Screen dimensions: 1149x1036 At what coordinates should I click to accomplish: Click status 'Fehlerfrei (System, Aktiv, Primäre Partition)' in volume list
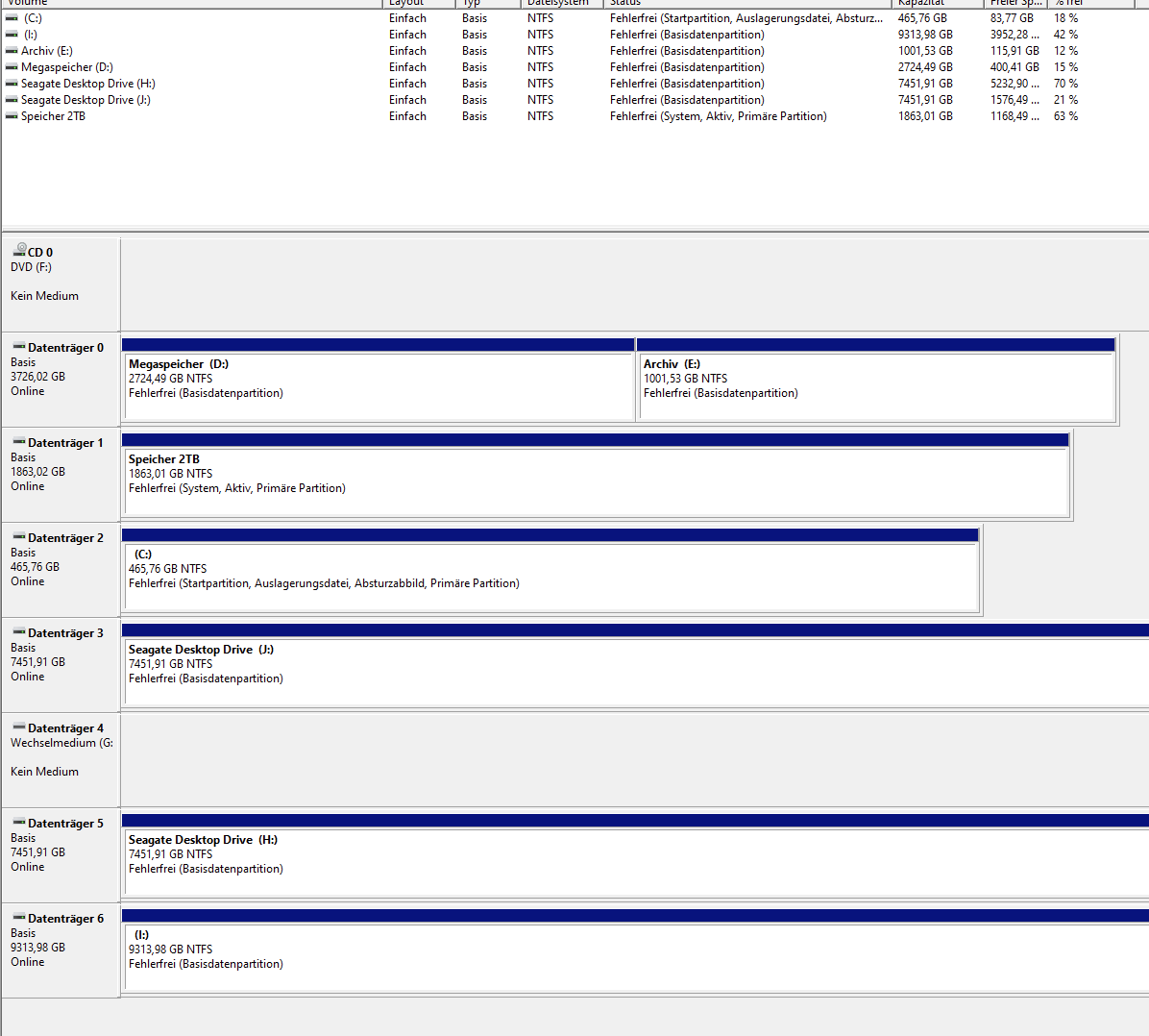[719, 116]
